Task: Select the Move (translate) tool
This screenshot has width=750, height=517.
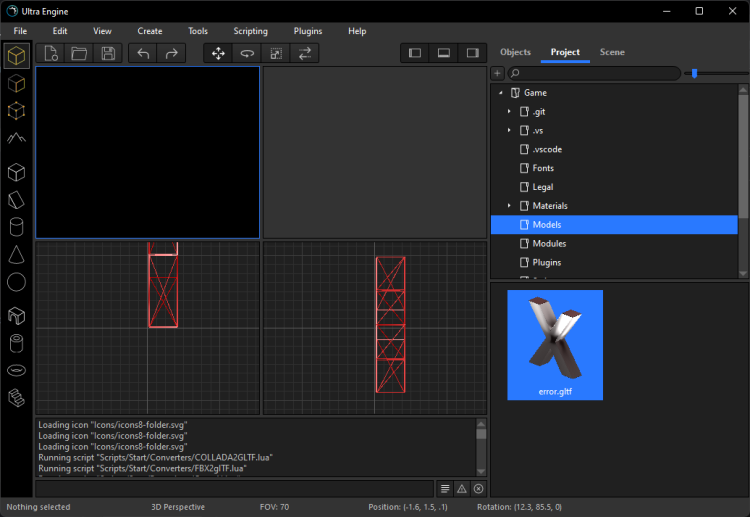Action: click(218, 53)
